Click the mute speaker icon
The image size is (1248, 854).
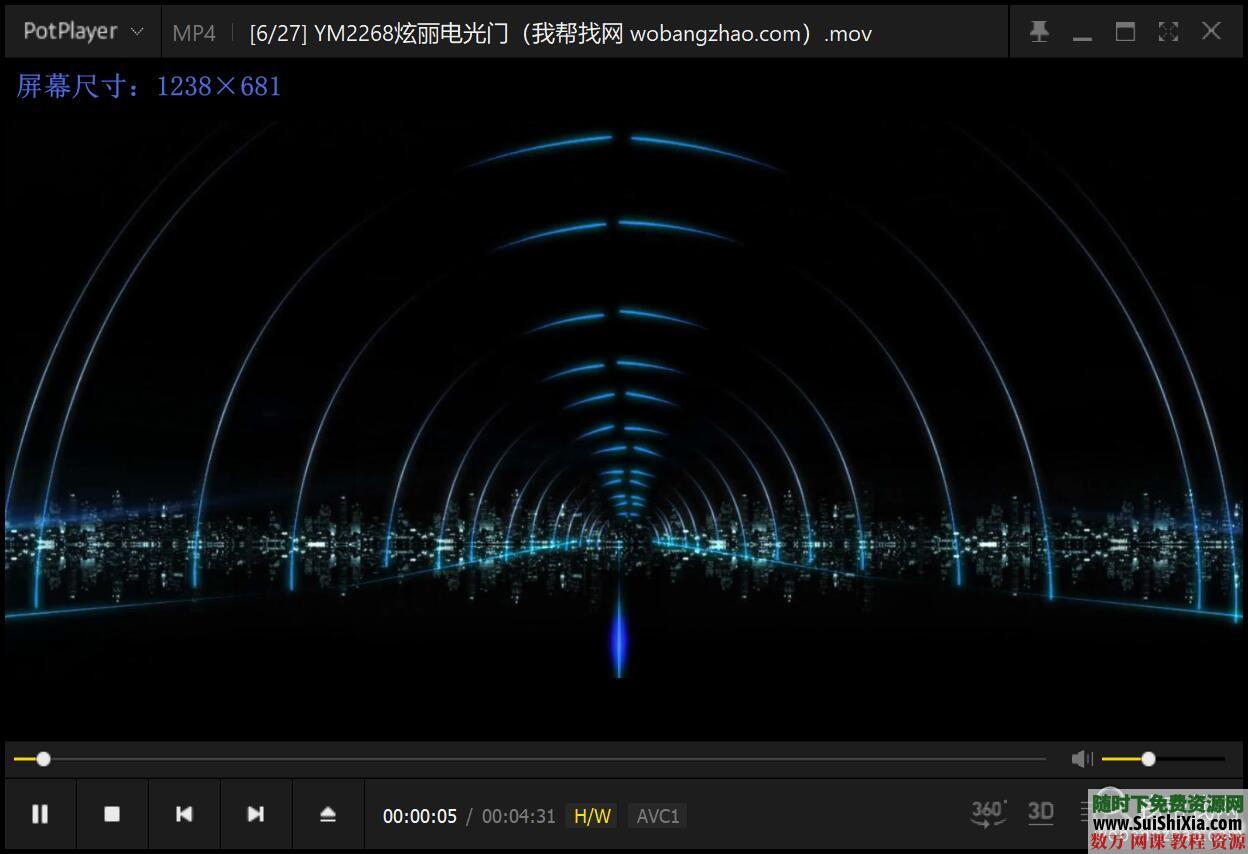click(1081, 759)
